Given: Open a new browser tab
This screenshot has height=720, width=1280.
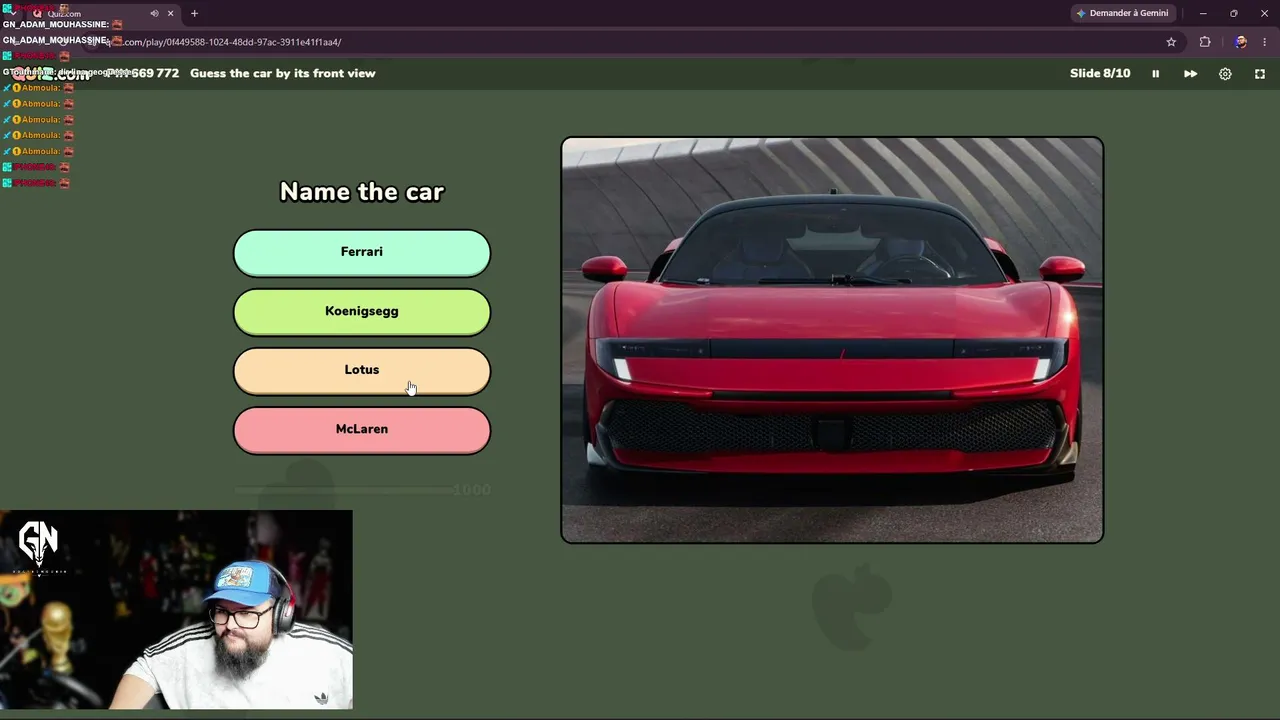Looking at the screenshot, I should 194,13.
